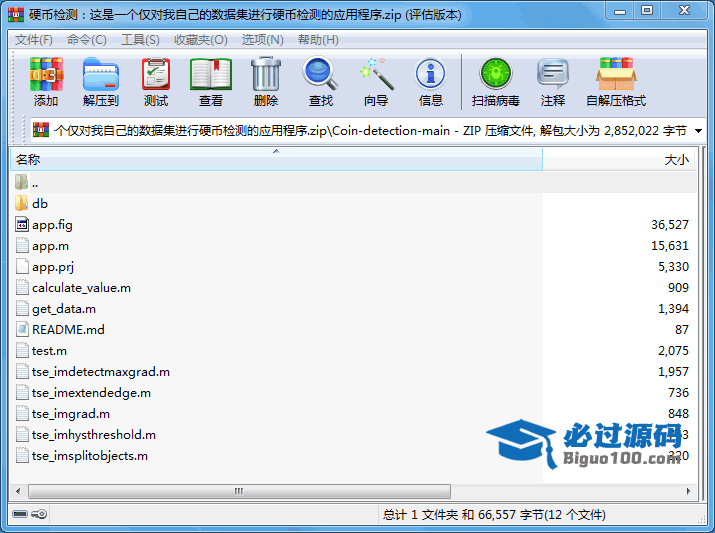Select the app.m file row
The height and width of the screenshot is (533, 715).
coord(353,245)
